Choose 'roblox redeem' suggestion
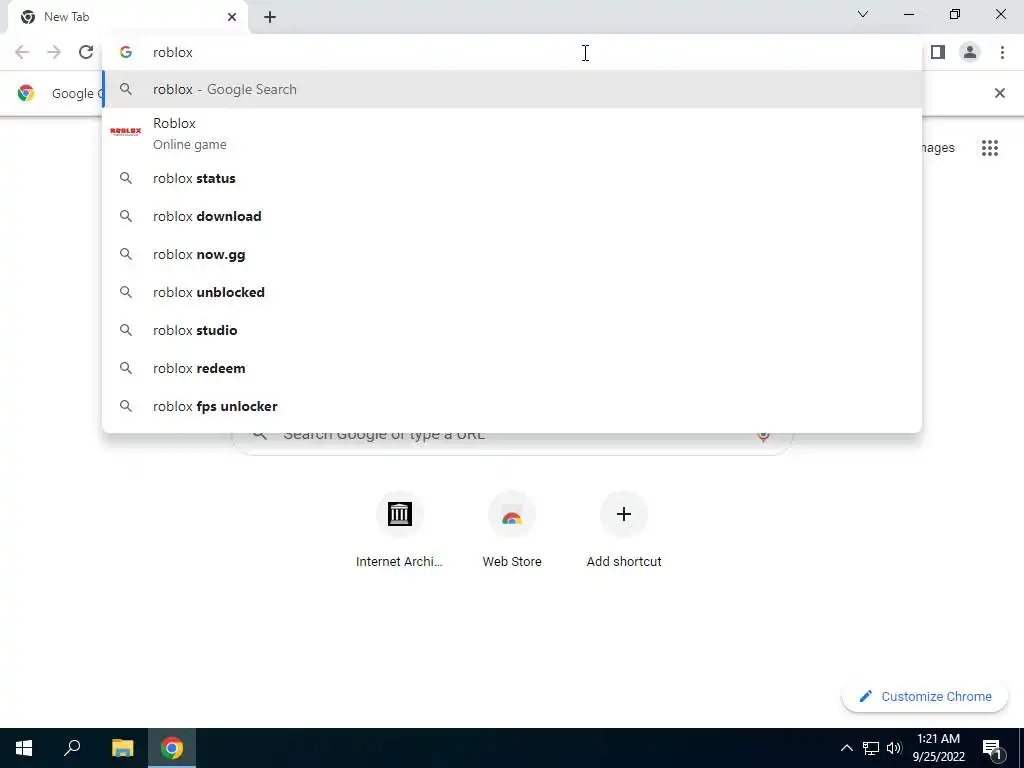The image size is (1024, 768). 512,368
